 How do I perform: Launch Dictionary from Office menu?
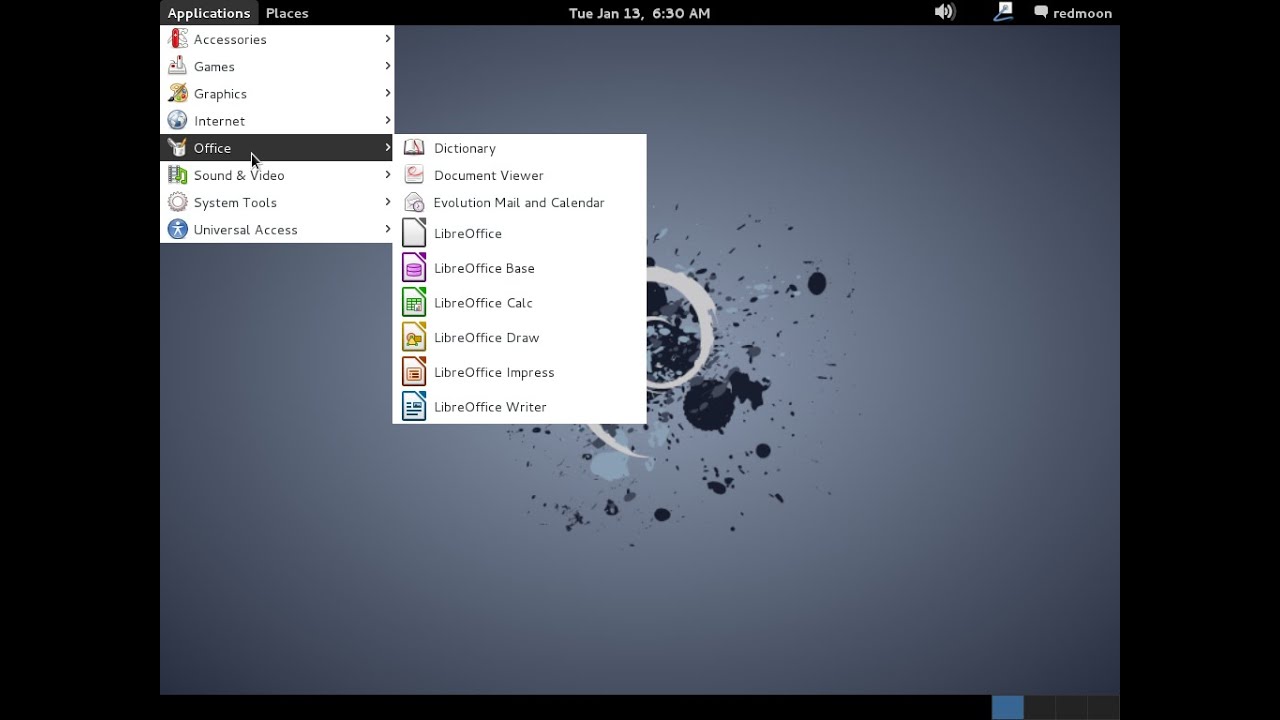coord(520,148)
